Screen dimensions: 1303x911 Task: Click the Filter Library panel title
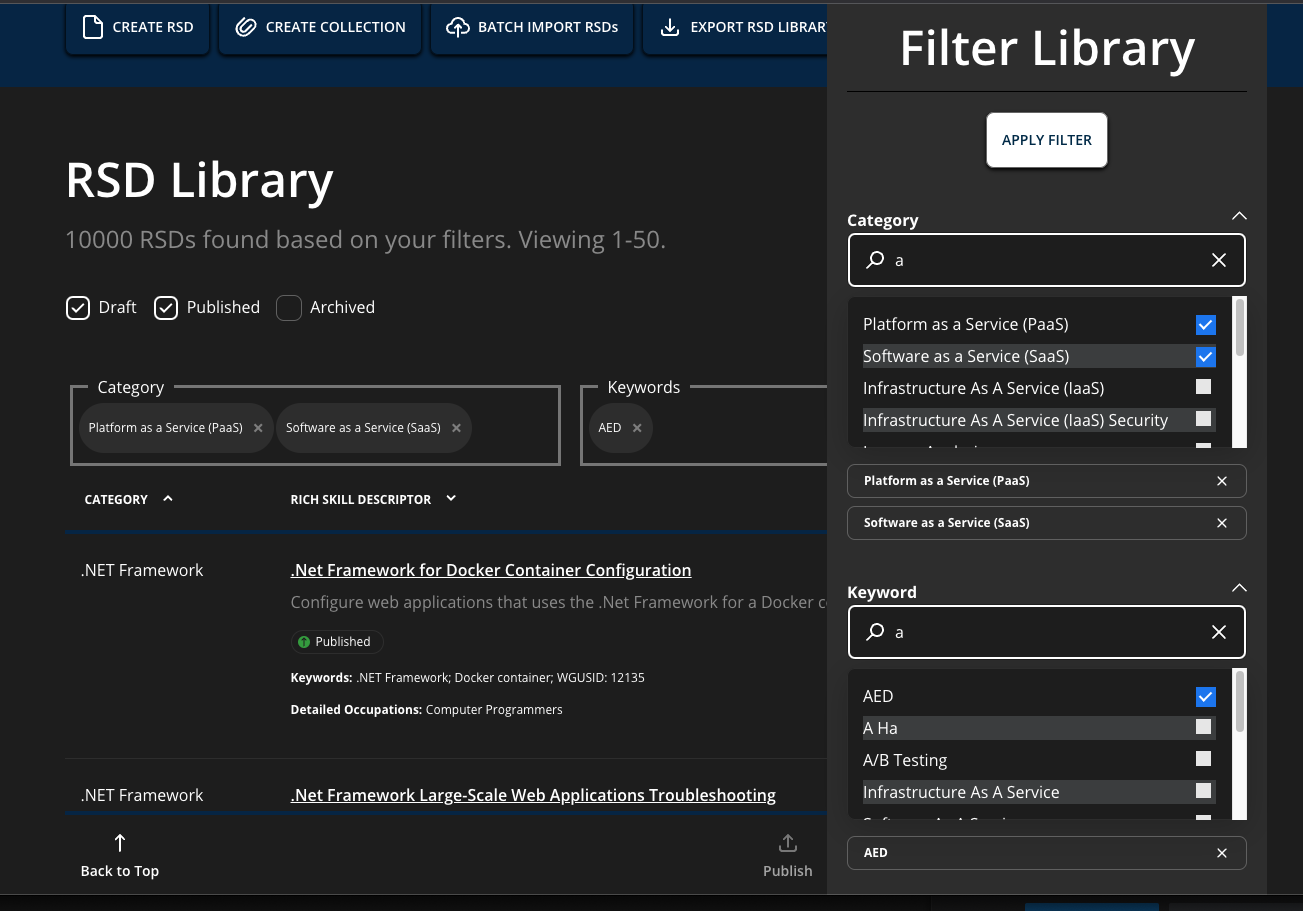pos(1047,48)
